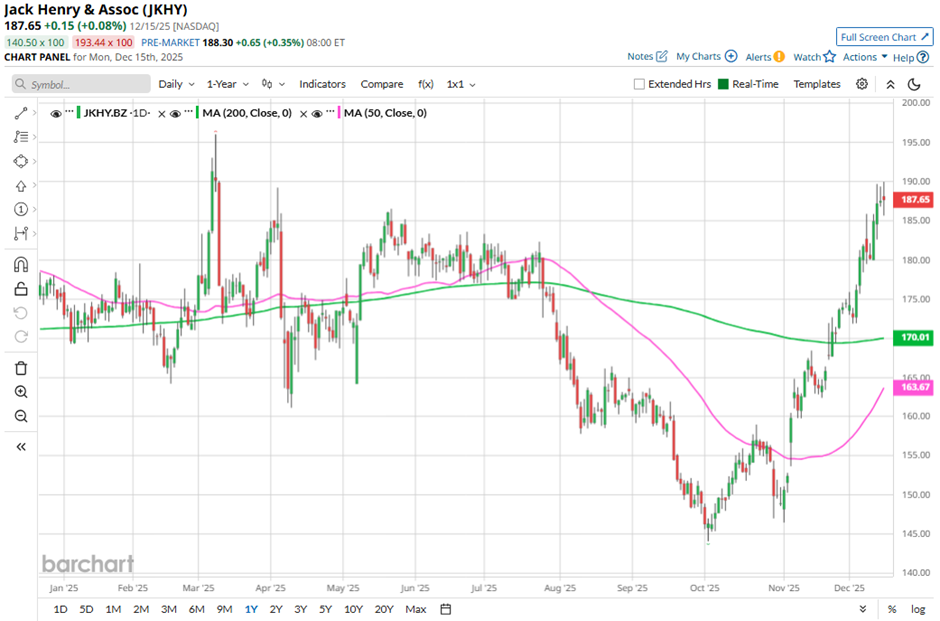This screenshot has width=940, height=621.
Task: Collapse the toolbar with double chevron up
Action: (890, 85)
